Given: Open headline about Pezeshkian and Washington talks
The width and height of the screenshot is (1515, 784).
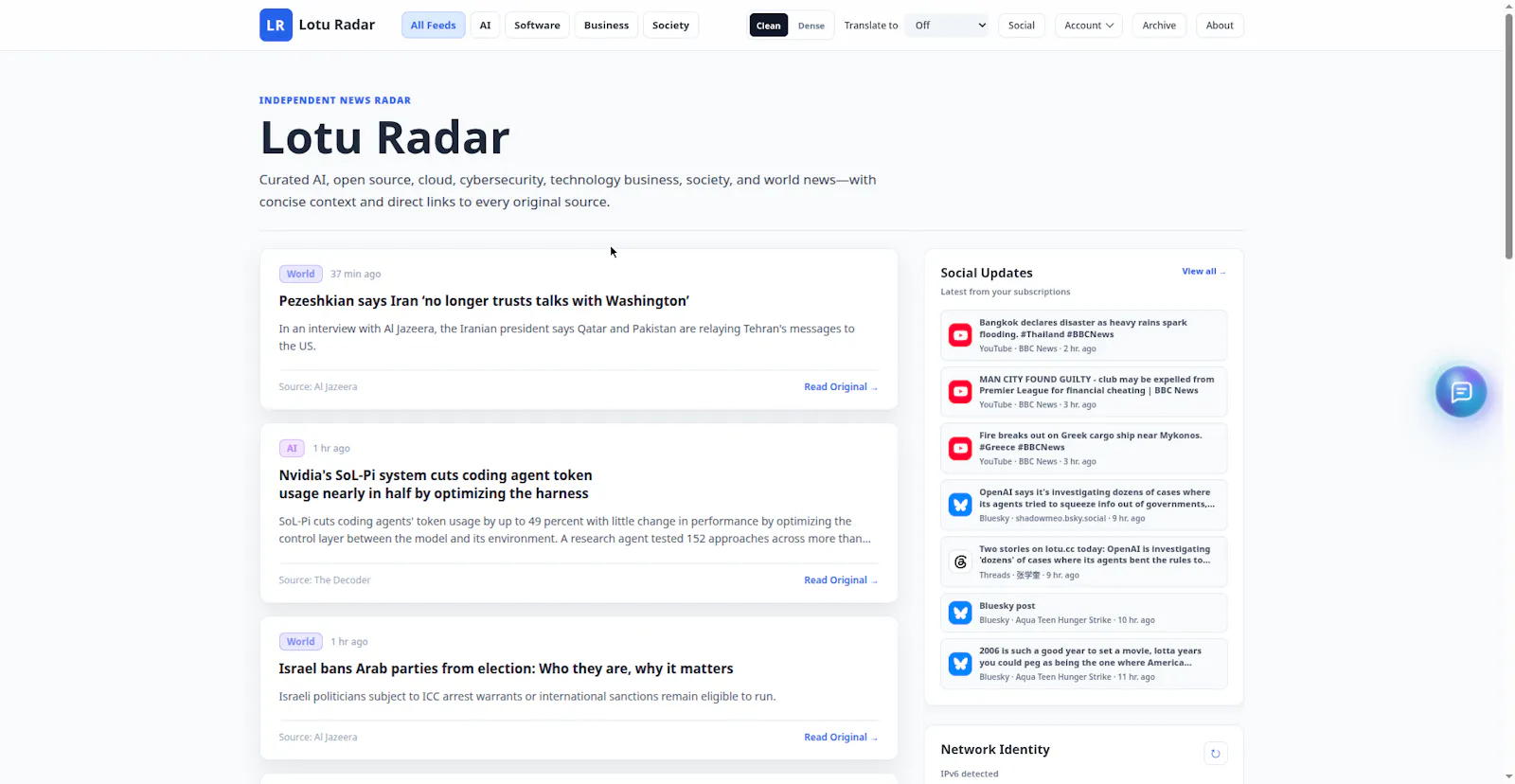Looking at the screenshot, I should [484, 301].
